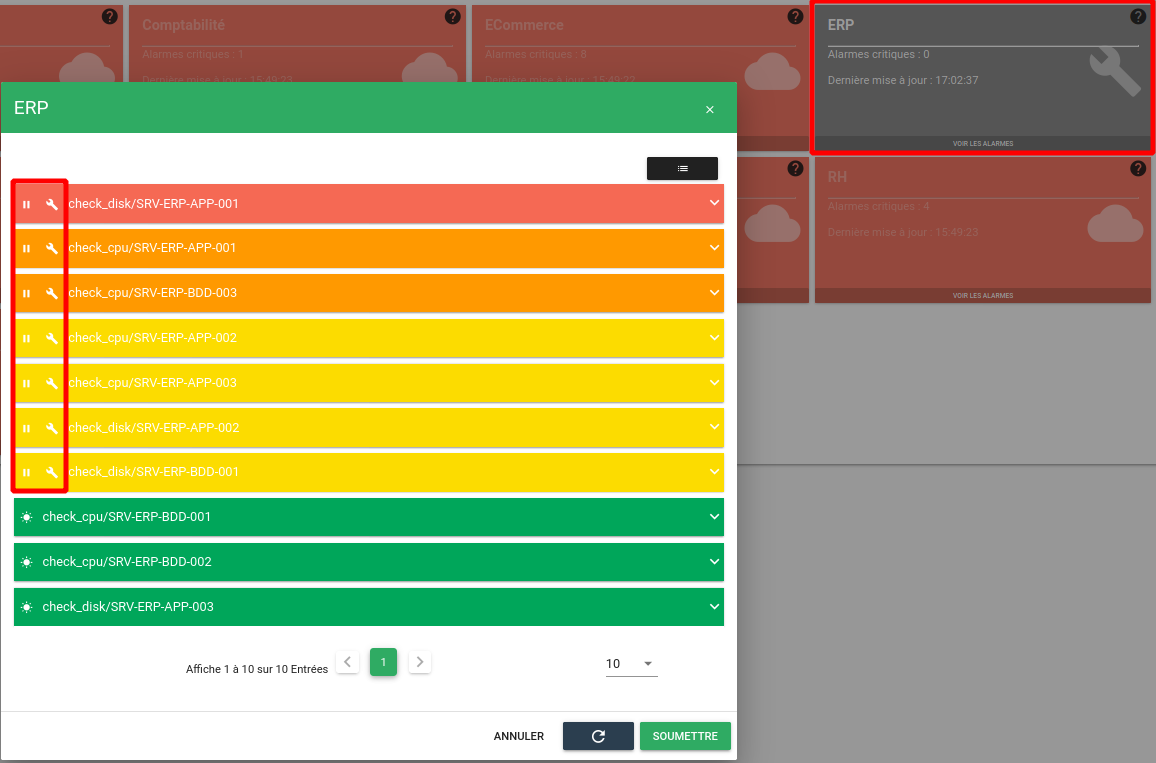The width and height of the screenshot is (1156, 763).
Task: Click wrench icon on check_disk/SRV-ERP-APP-002 row
Action: click(x=52, y=428)
